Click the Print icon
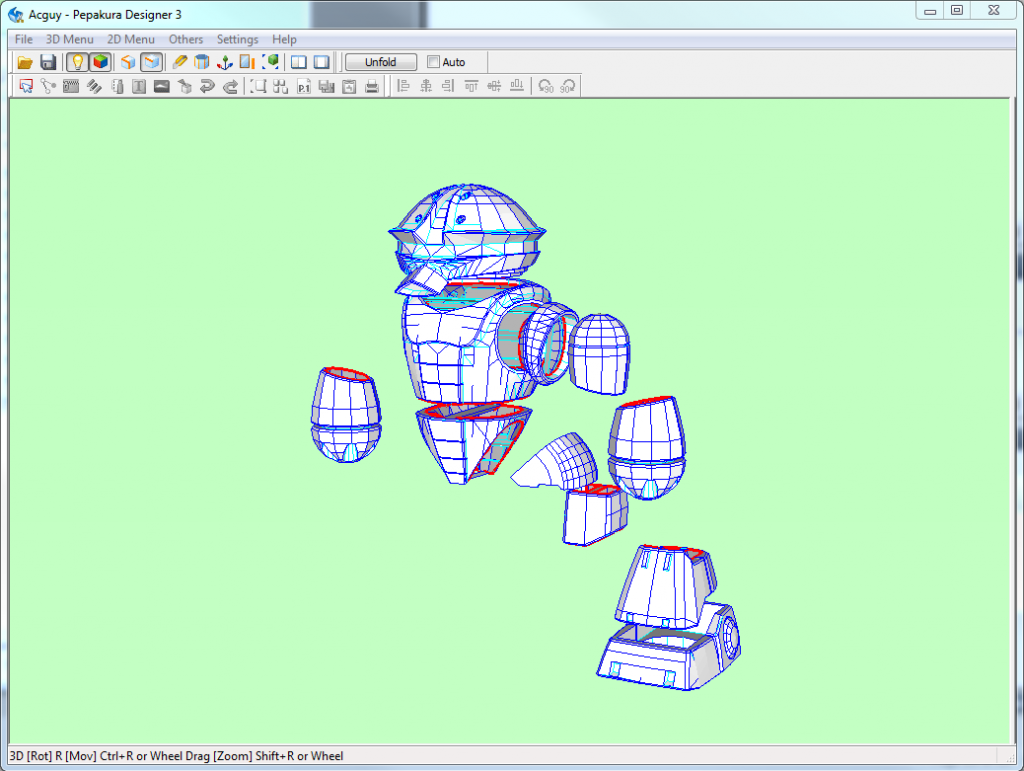Screen dimensions: 1024x771 tap(372, 86)
